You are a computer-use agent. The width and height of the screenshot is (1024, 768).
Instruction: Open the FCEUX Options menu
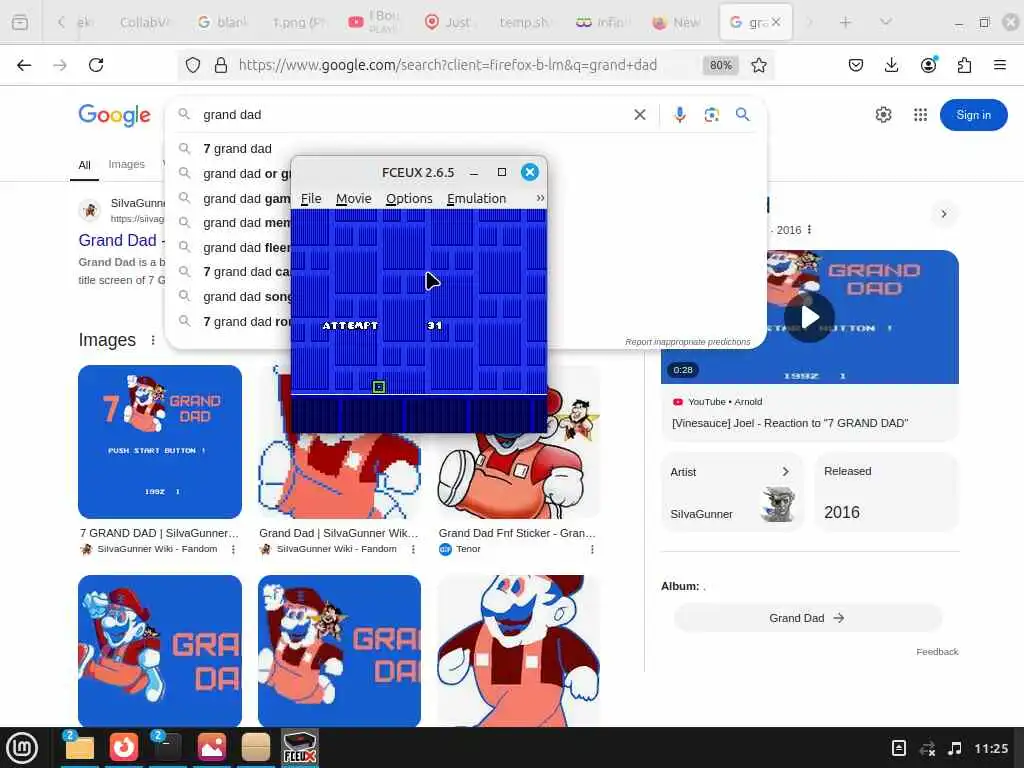point(409,199)
